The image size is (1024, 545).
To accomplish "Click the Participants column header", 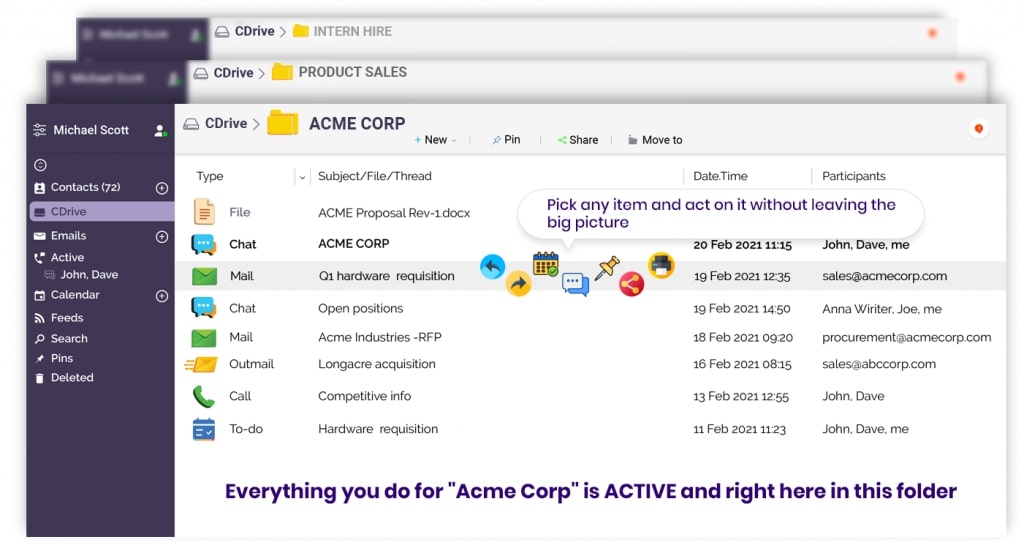I will click(x=854, y=176).
